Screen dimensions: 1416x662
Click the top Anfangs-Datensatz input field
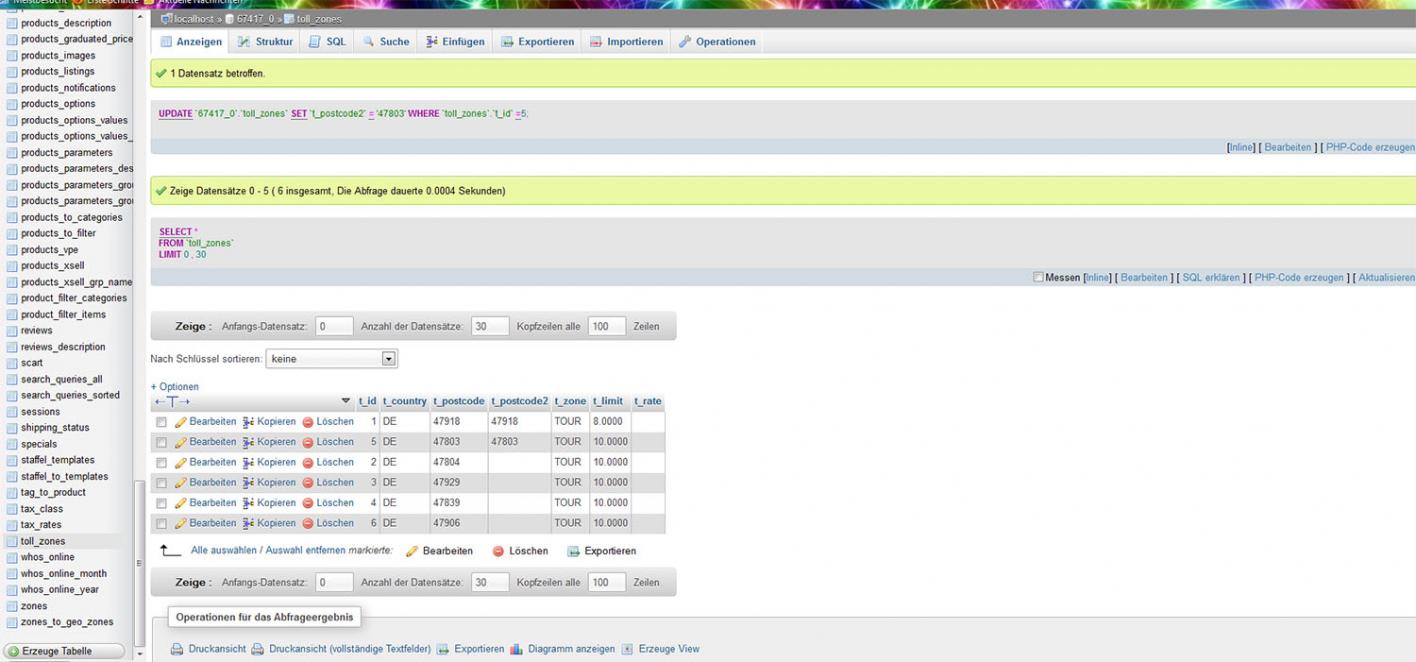tap(334, 326)
